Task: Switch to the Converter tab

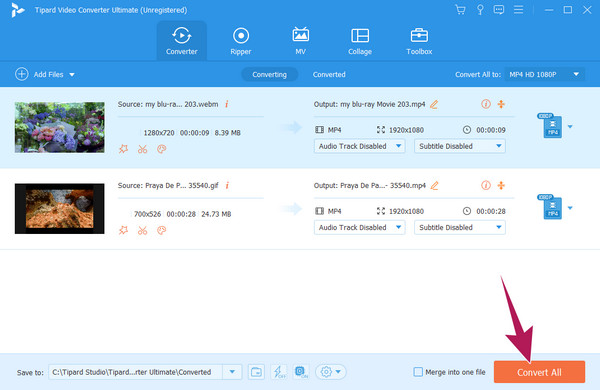Action: 181,41
